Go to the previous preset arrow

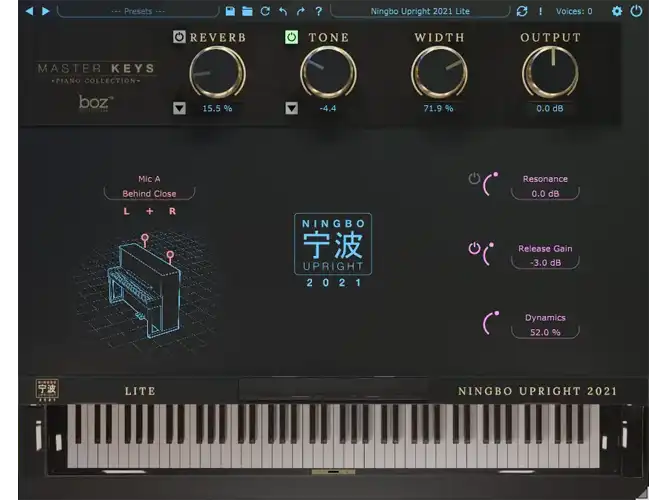(29, 11)
